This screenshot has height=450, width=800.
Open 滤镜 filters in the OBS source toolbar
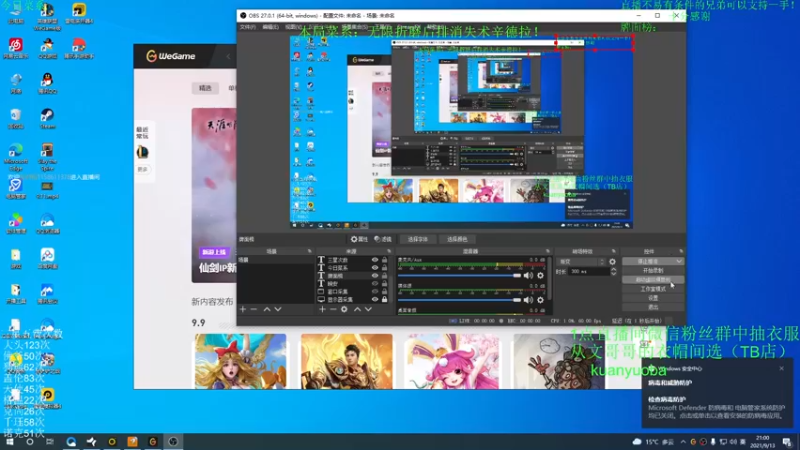click(x=383, y=239)
